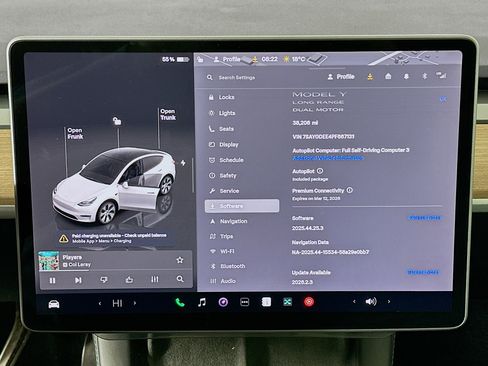This screenshot has height=366, width=488.
Task: Open the green app icon in dock
Action: click(287, 302)
